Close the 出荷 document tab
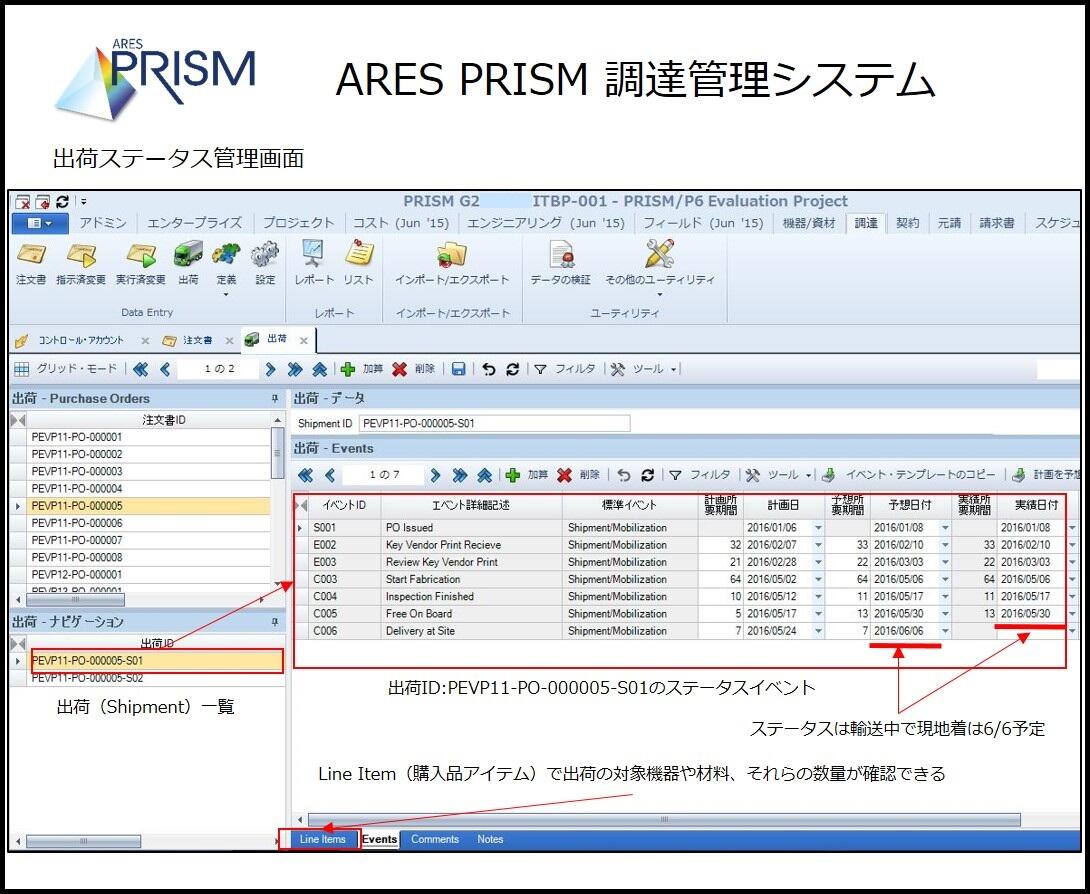The width and height of the screenshot is (1090, 894). pyautogui.click(x=304, y=340)
